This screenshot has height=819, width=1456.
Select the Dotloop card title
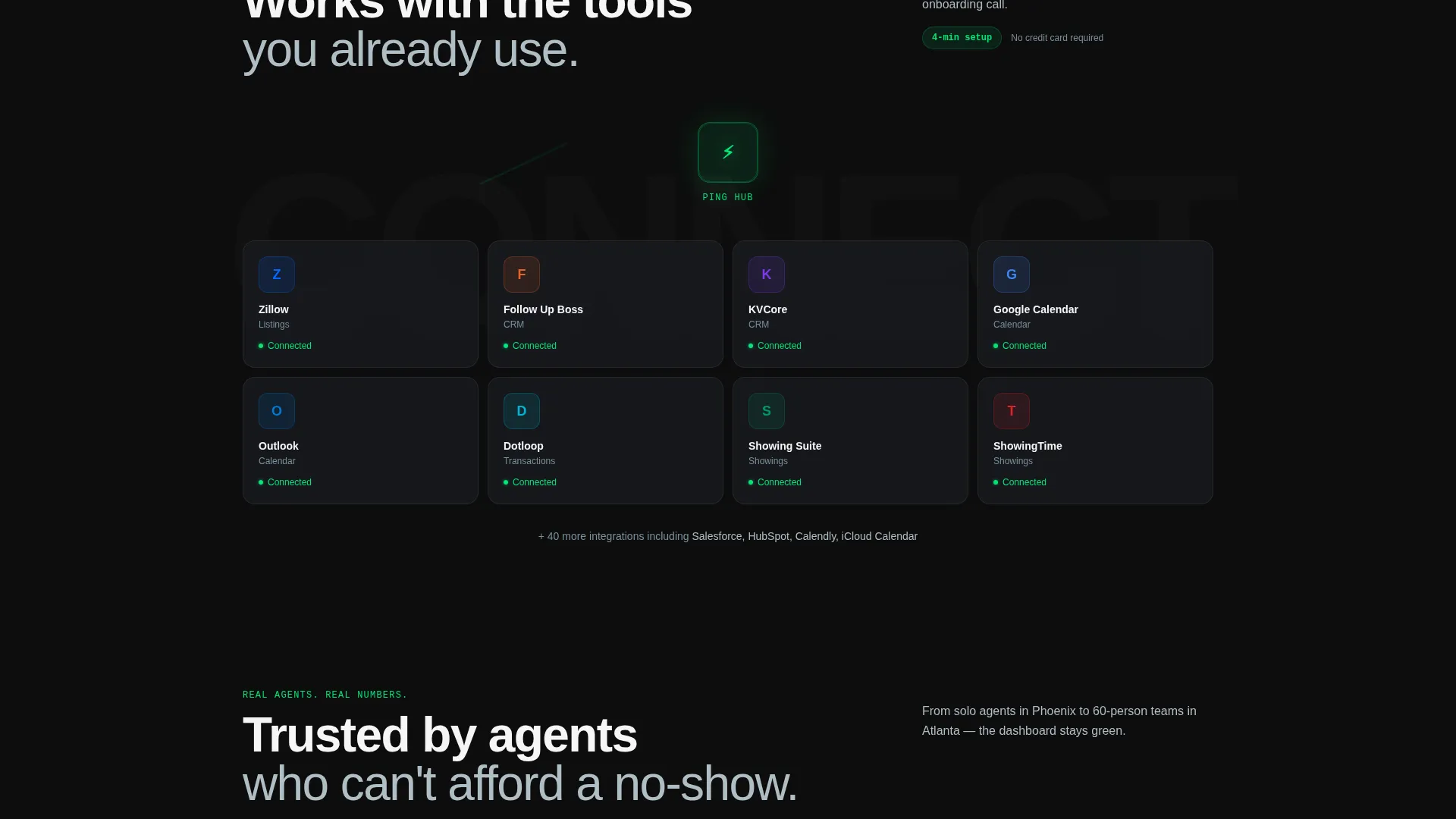[523, 446]
